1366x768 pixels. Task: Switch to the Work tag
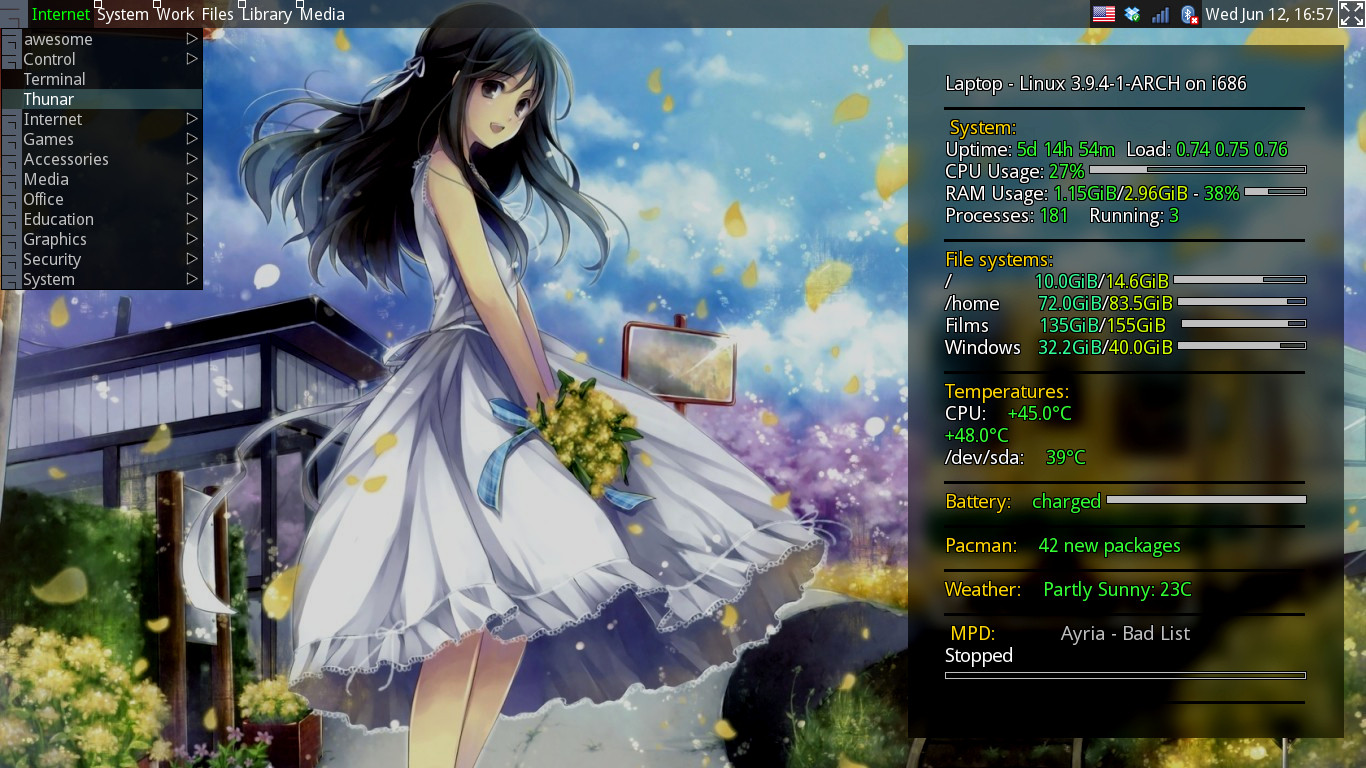175,14
